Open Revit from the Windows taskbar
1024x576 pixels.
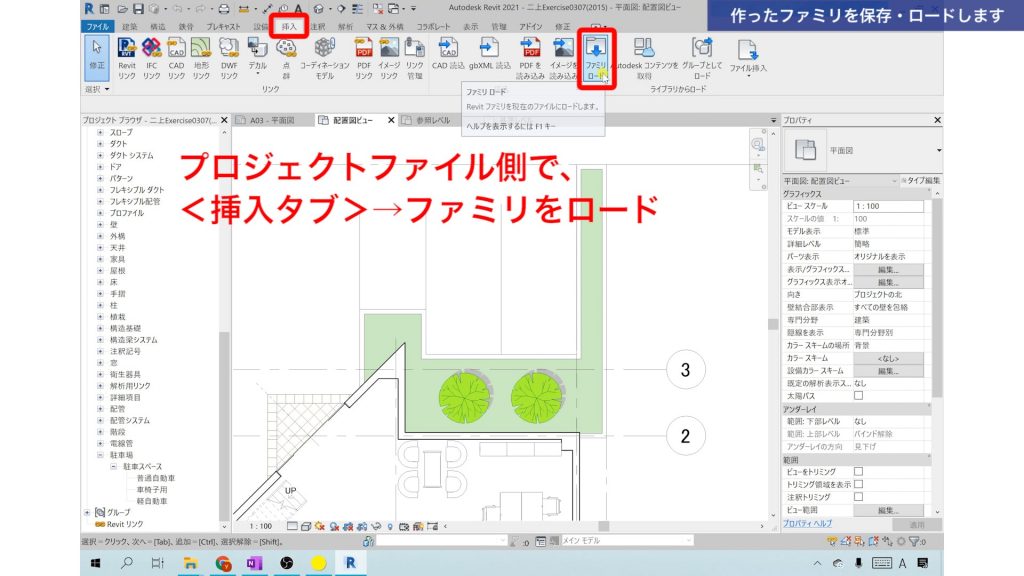pyautogui.click(x=350, y=564)
